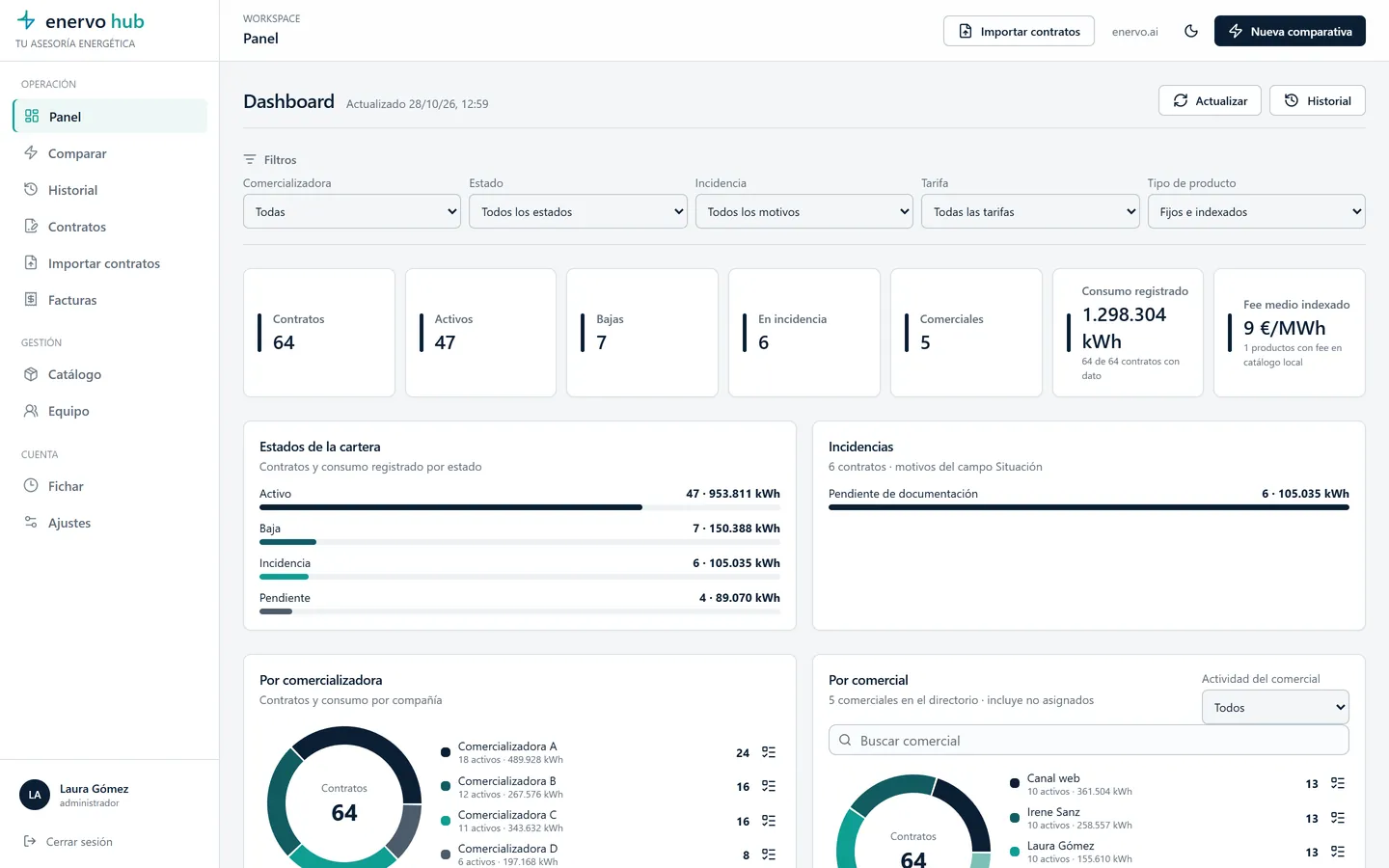Click the Actualizar button

coord(1210,100)
